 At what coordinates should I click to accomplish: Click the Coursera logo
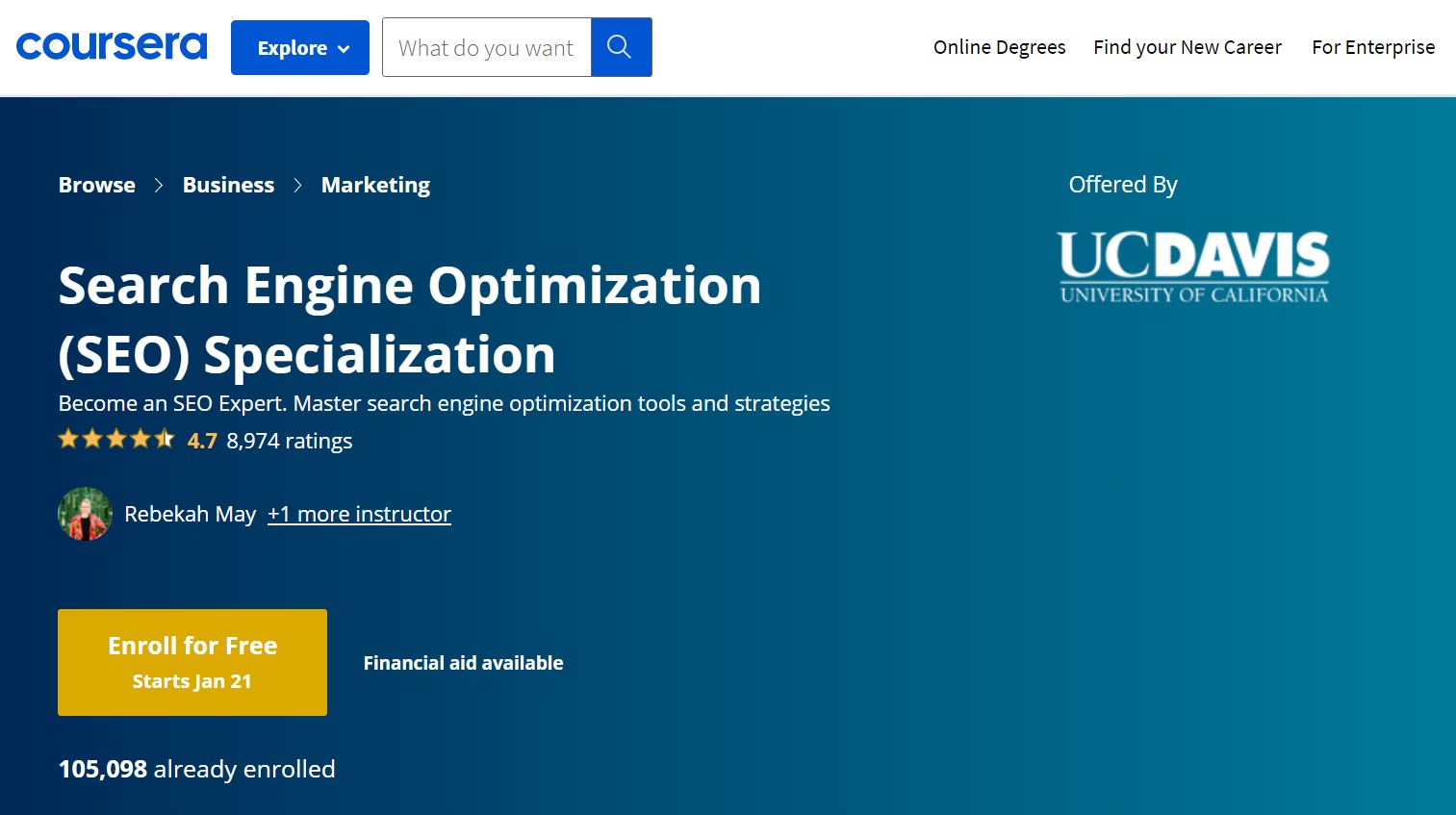[x=111, y=45]
